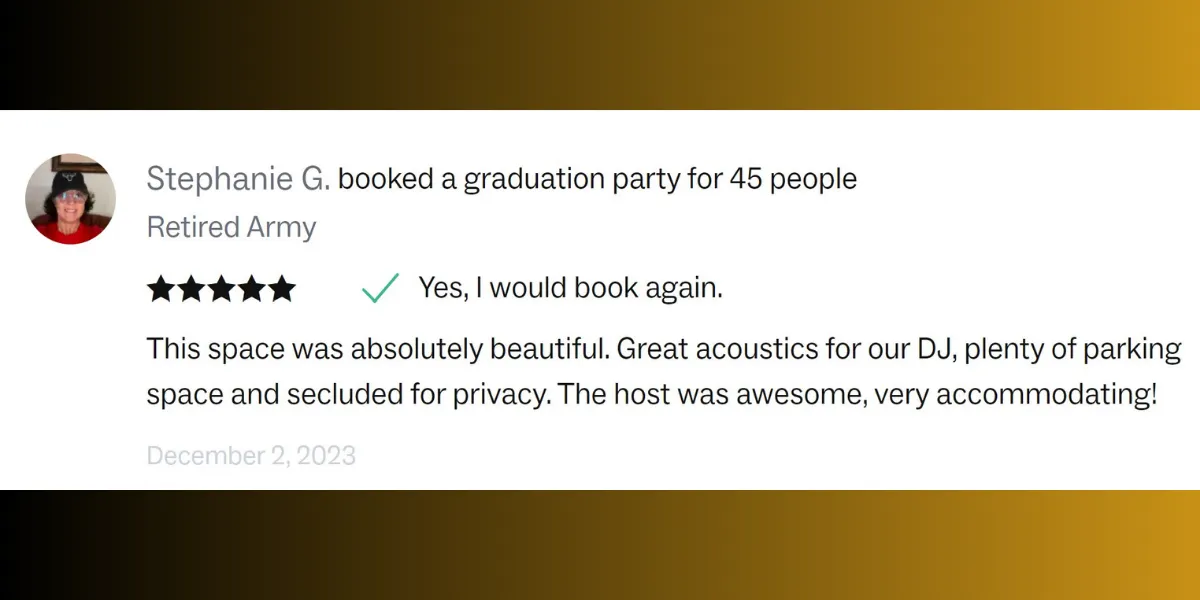This screenshot has height=600, width=1200.
Task: Select the first rating star
Action: (x=161, y=289)
